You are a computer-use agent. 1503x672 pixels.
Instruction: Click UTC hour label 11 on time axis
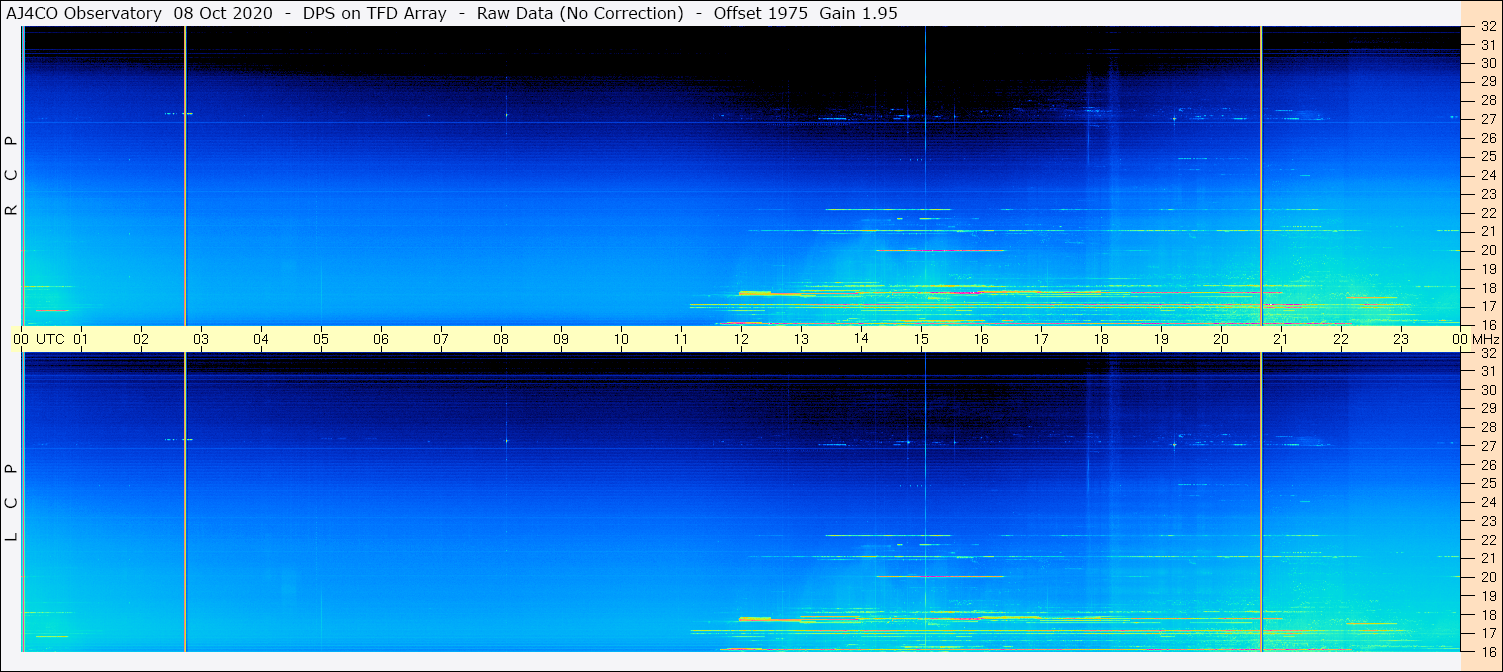coord(681,339)
